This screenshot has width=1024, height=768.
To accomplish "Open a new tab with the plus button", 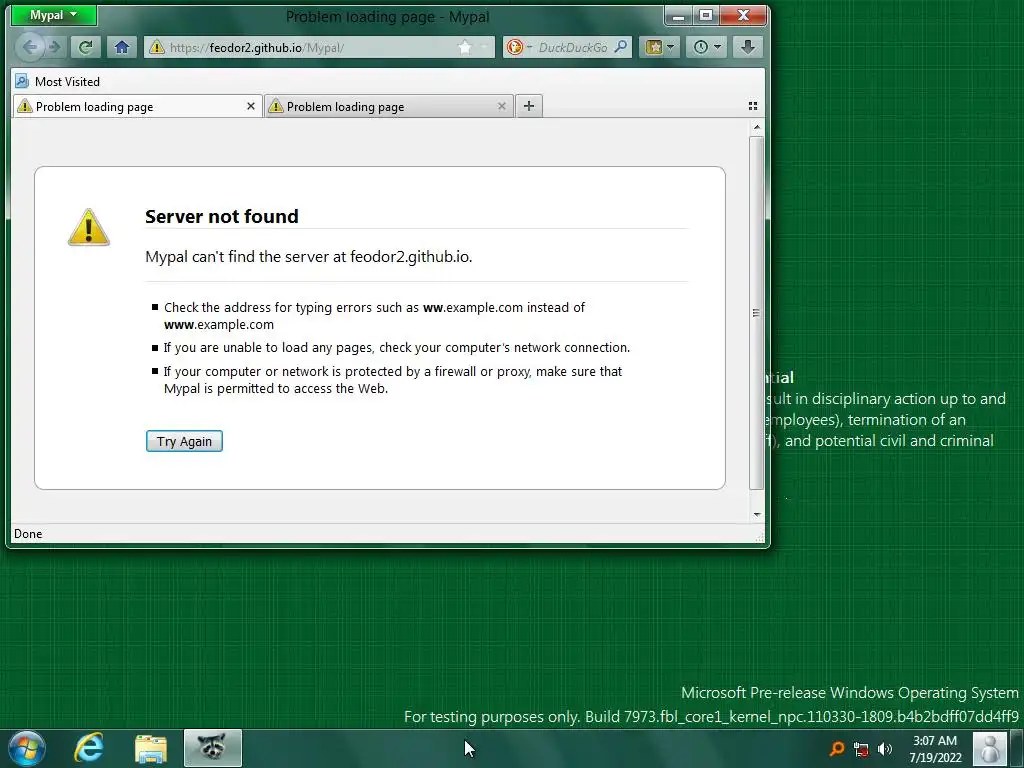I will click(x=529, y=106).
